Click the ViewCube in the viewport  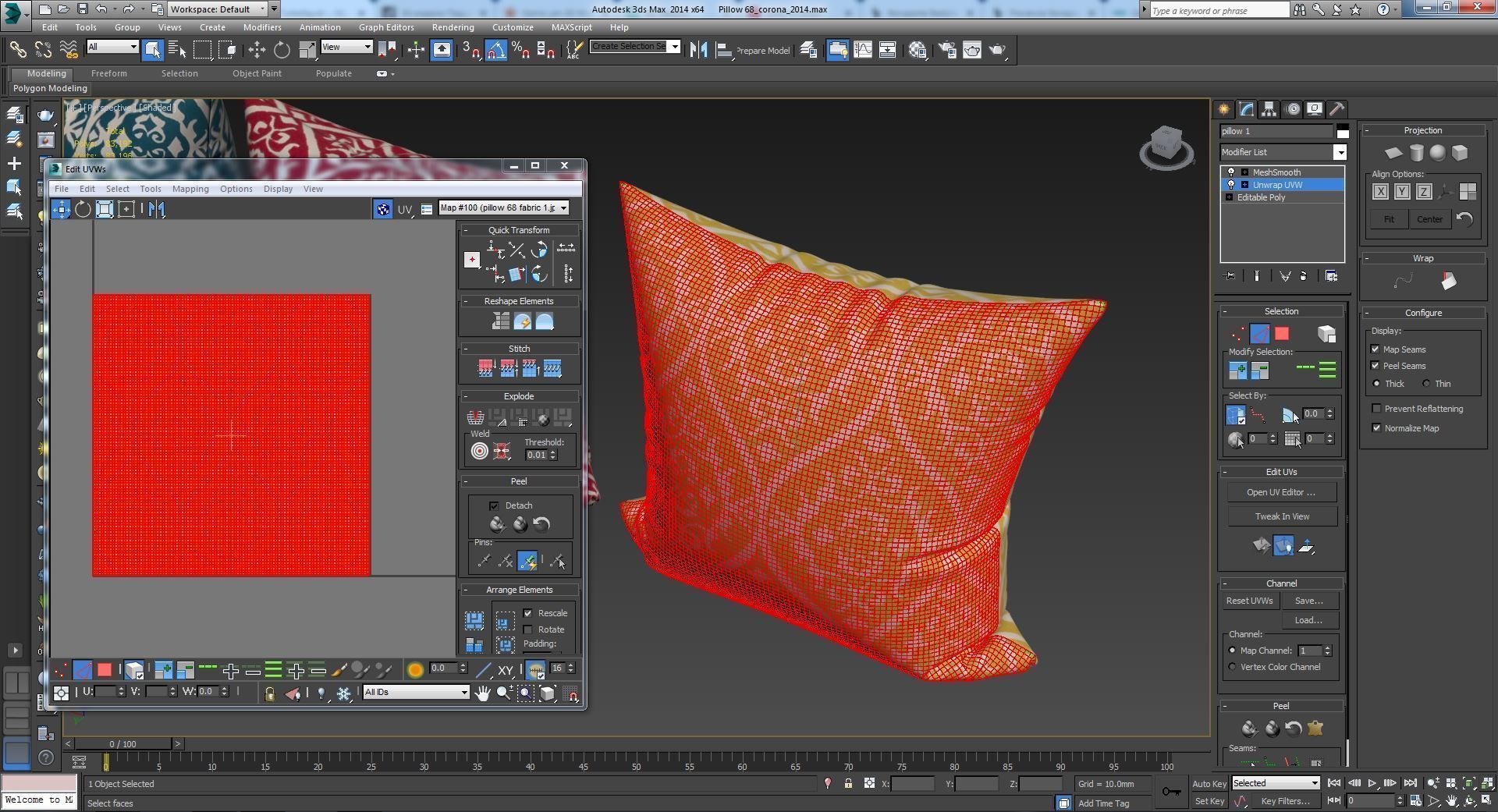[1166, 146]
